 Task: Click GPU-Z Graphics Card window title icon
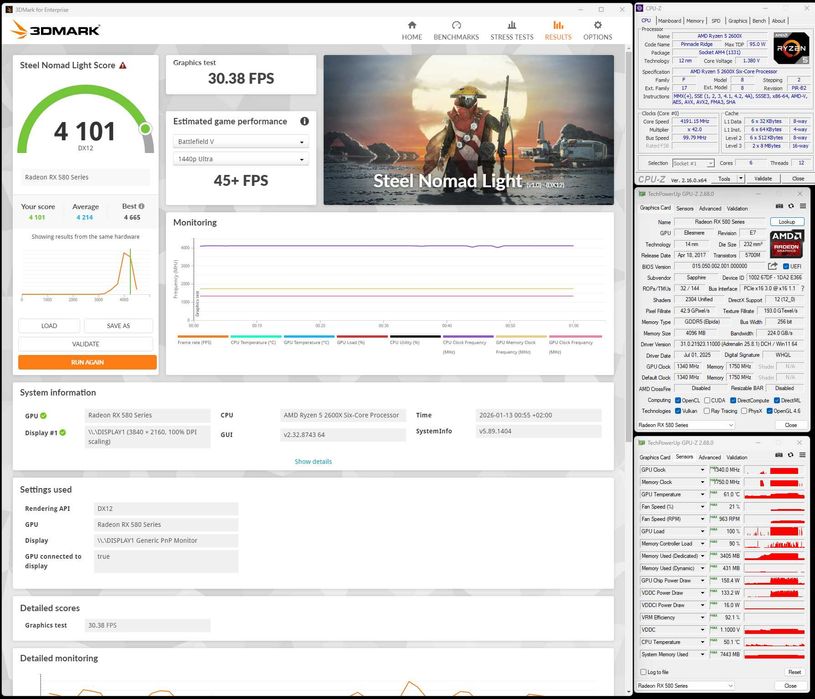click(642, 194)
